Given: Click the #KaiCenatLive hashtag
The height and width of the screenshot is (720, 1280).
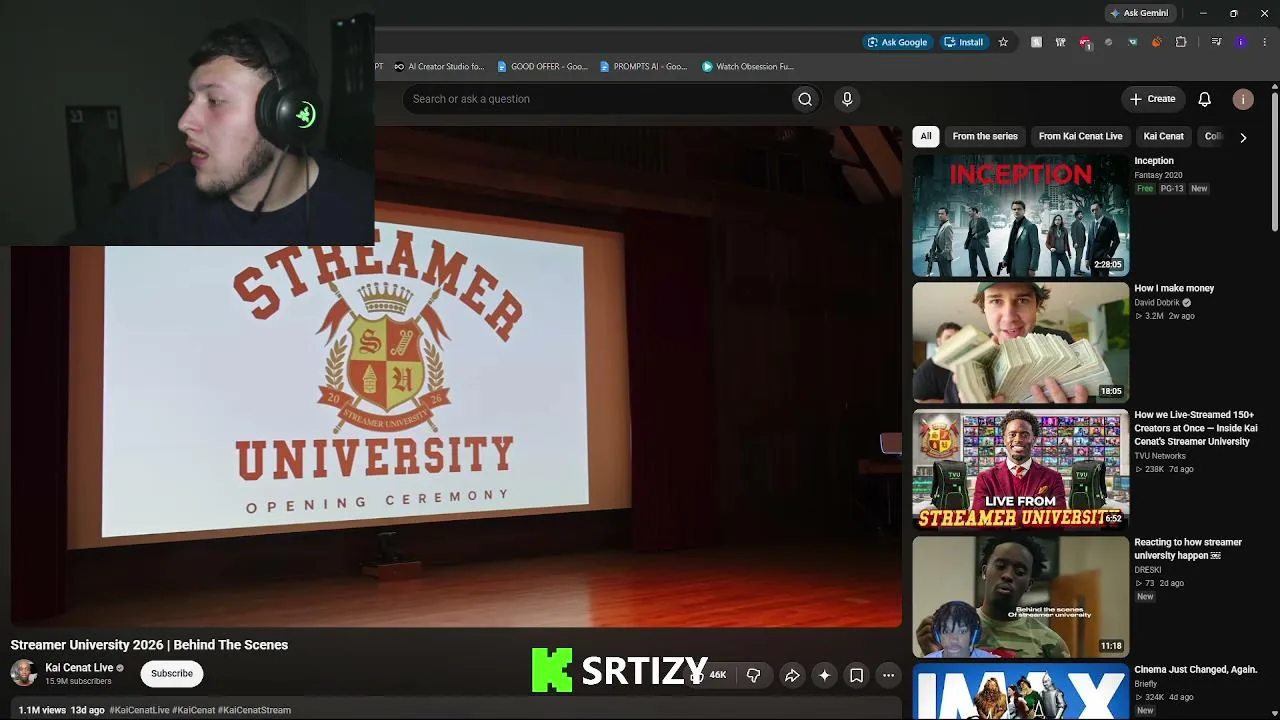Looking at the screenshot, I should [x=139, y=710].
